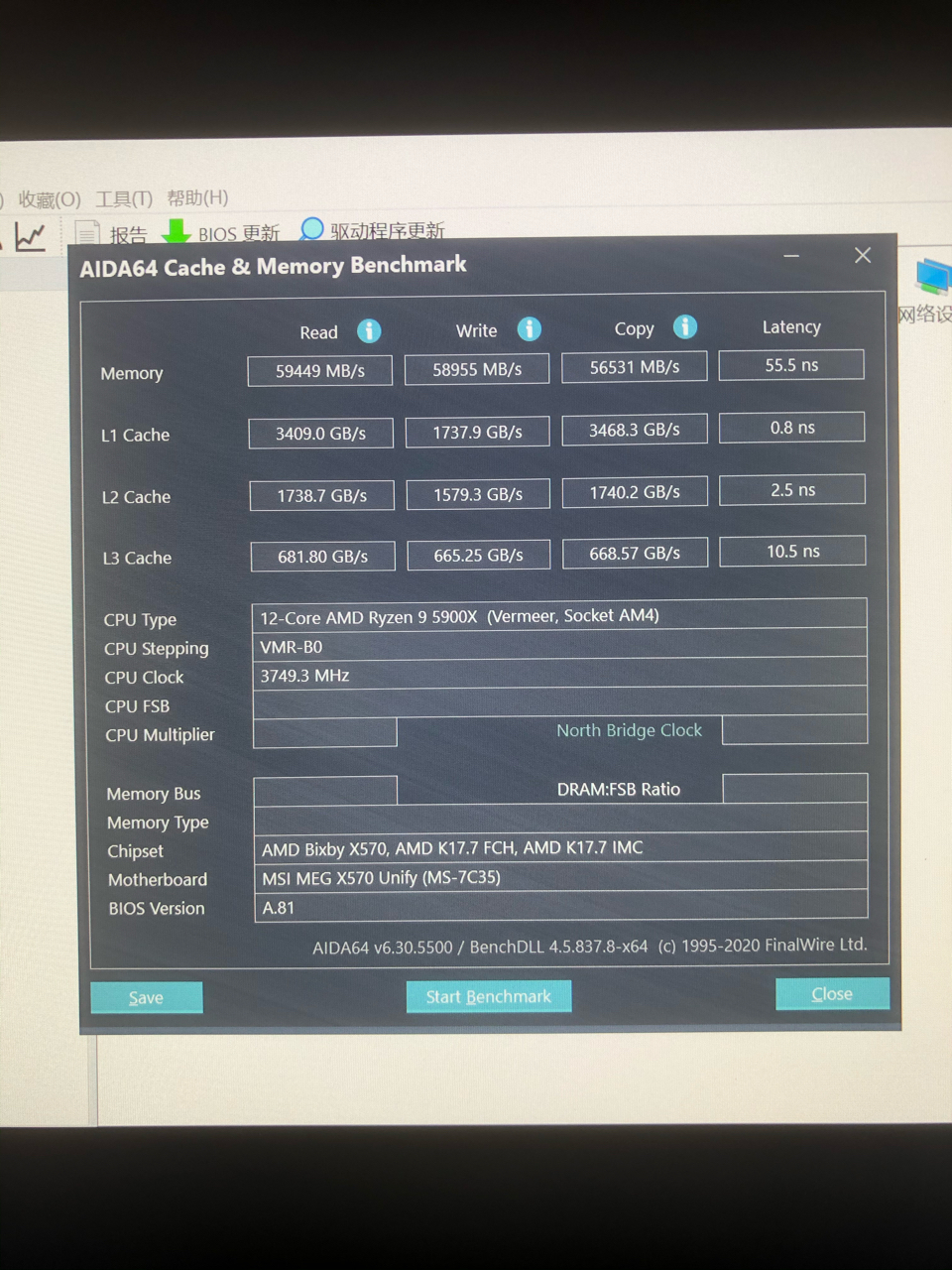
Task: Click the North Bridge Clock value field
Action: 794,729
